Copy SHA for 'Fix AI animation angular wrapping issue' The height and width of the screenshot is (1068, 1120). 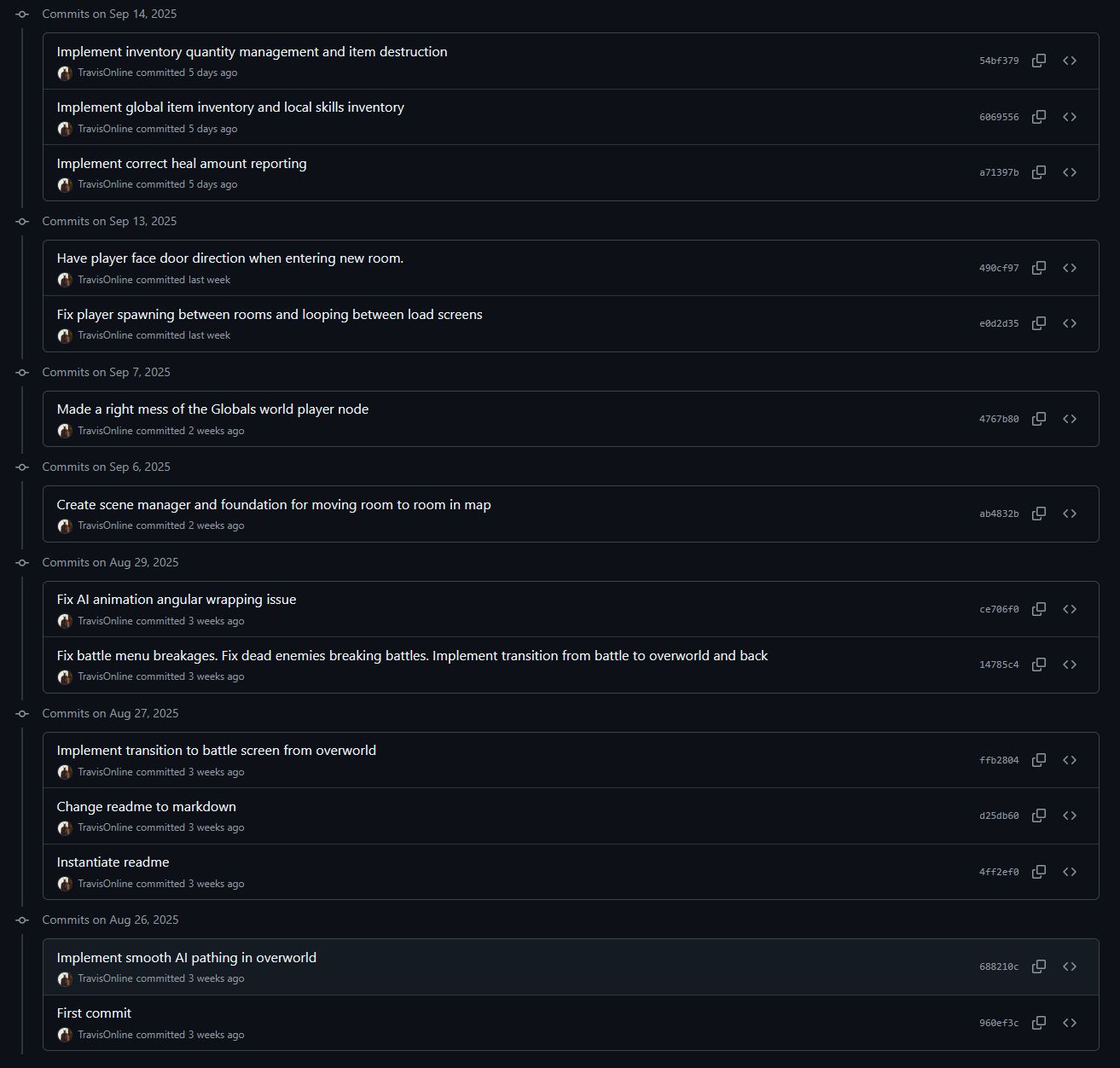[x=1039, y=609]
